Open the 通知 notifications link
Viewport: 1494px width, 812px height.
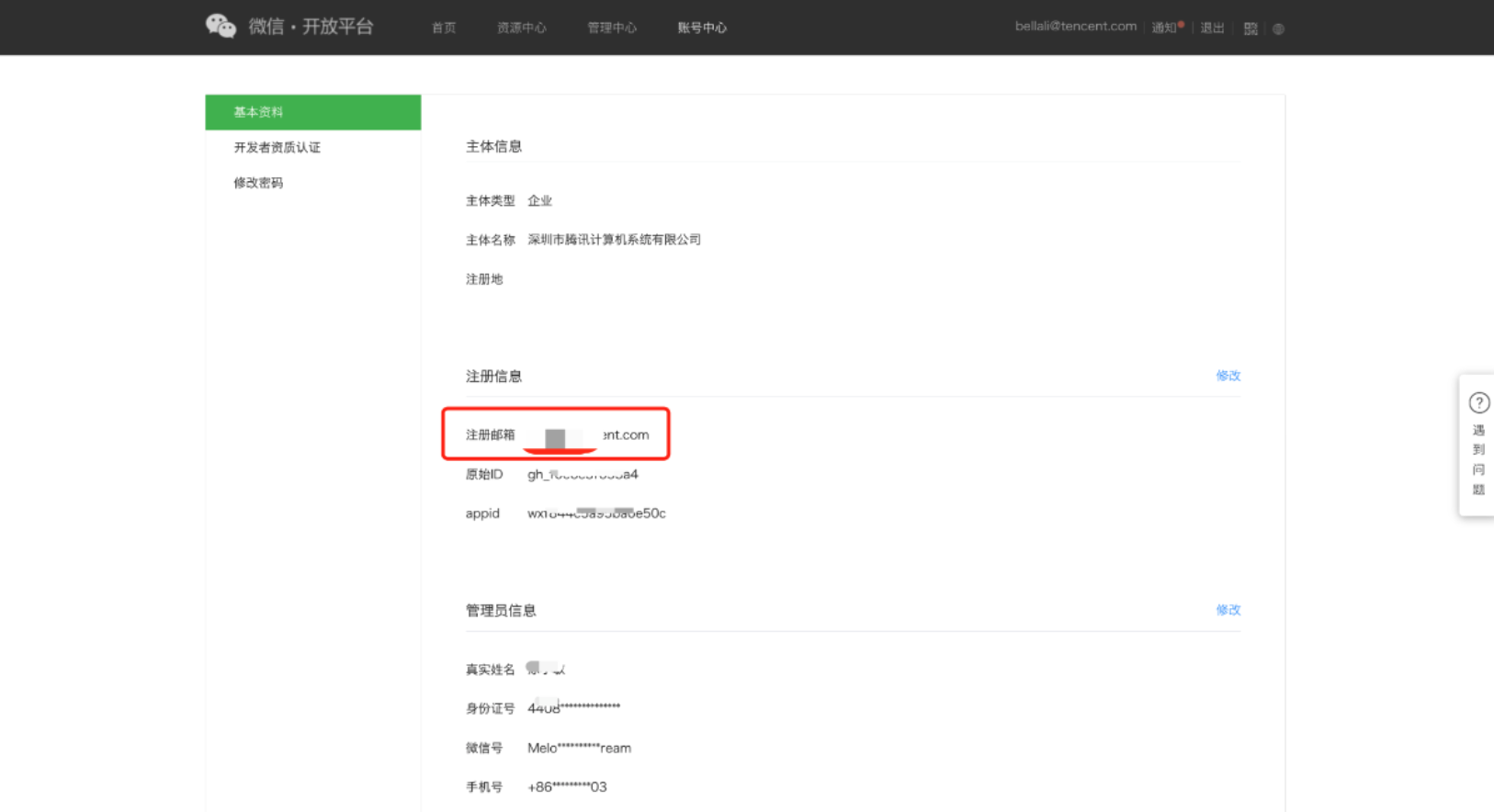click(1164, 28)
